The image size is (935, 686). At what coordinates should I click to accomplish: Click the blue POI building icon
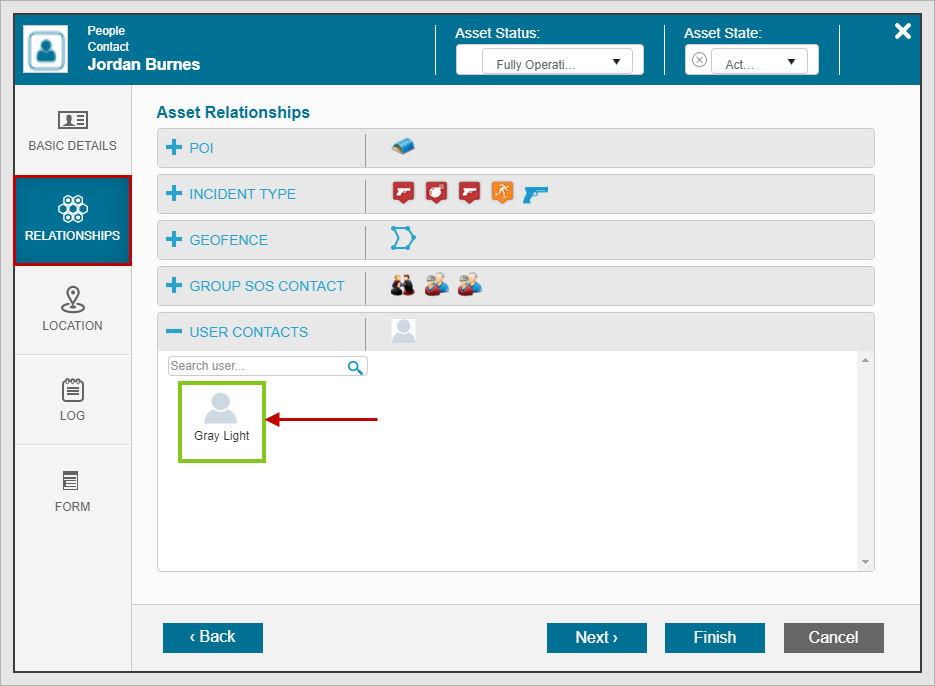403,147
